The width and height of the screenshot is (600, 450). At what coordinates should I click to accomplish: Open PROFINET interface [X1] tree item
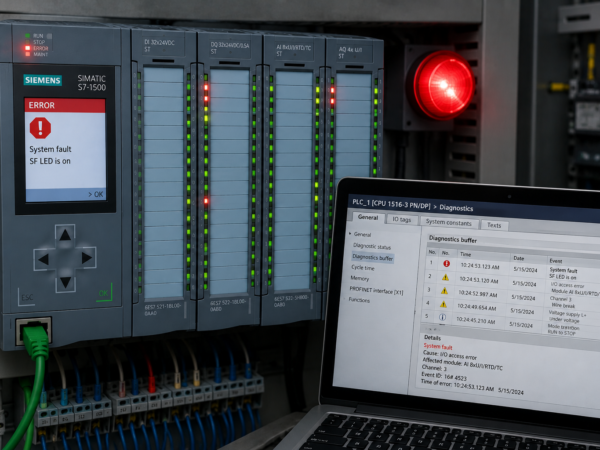(x=376, y=291)
